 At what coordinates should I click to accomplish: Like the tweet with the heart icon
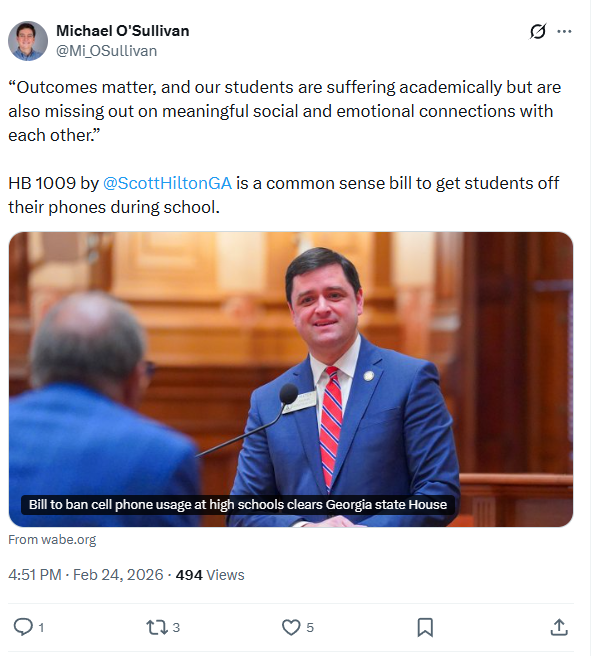[x=291, y=627]
